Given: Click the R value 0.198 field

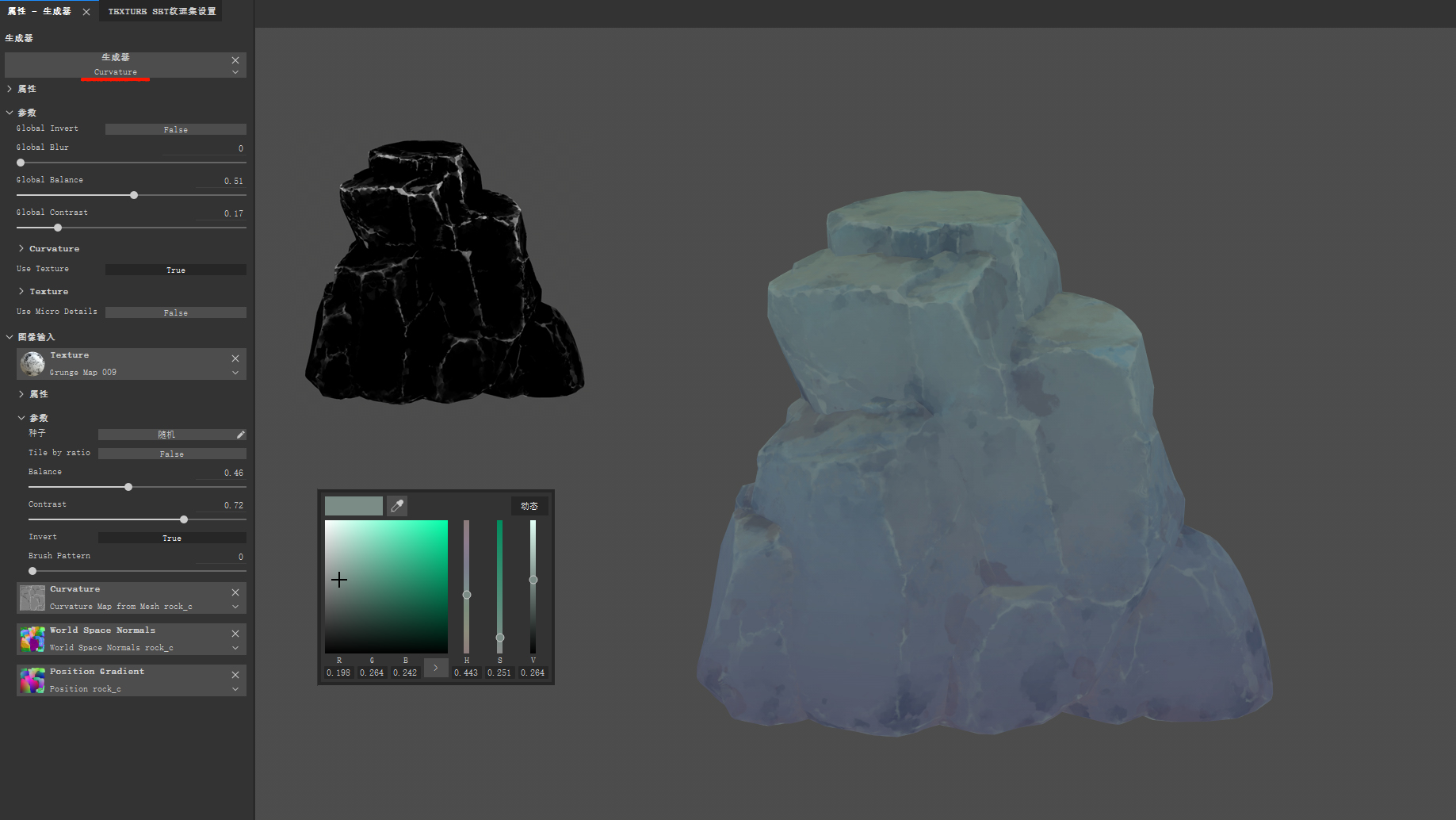Looking at the screenshot, I should [338, 672].
